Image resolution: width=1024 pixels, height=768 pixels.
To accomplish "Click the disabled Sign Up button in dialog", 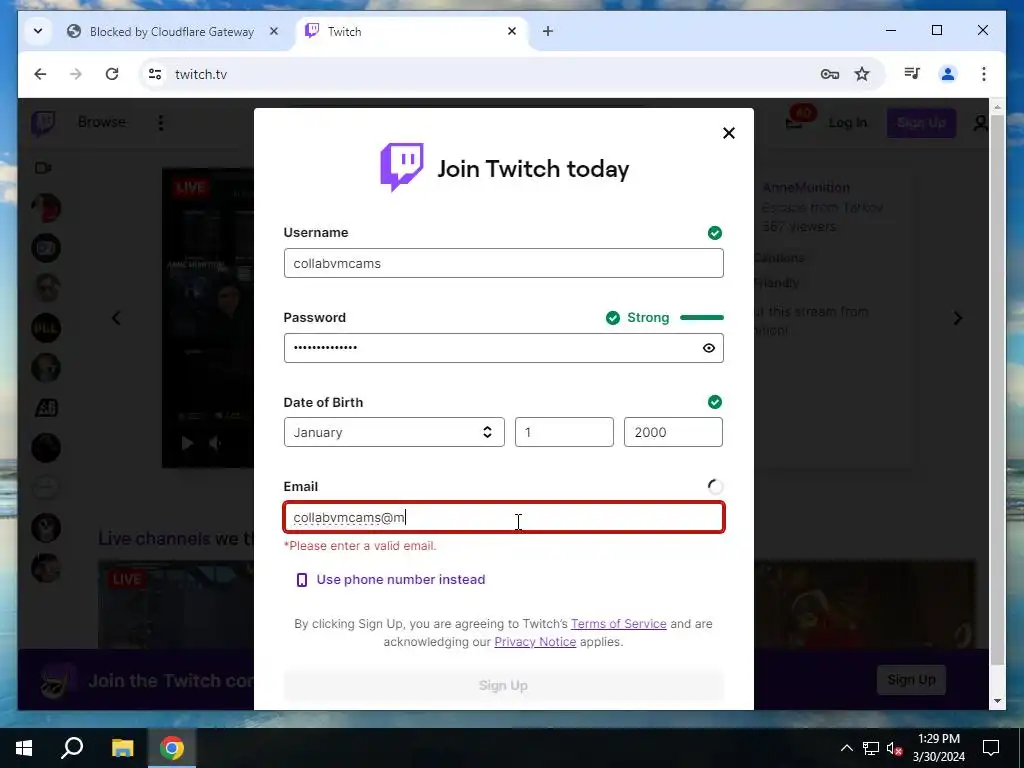I will (x=504, y=685).
